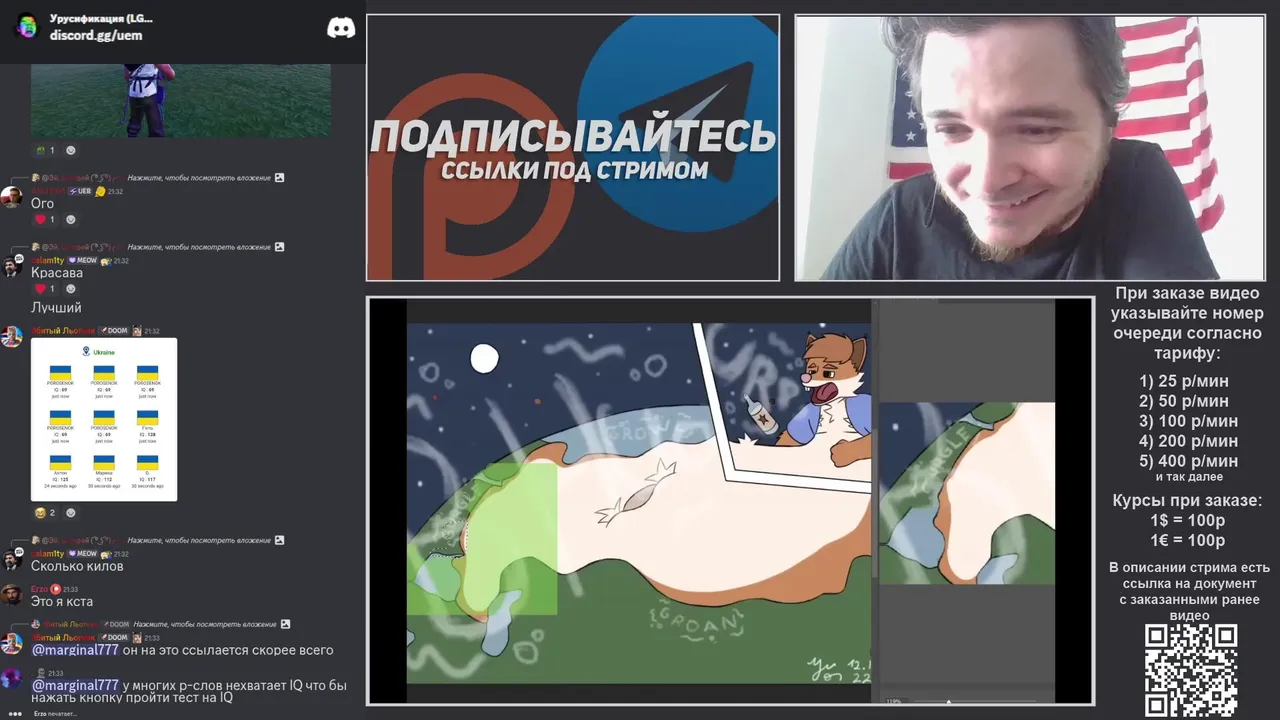Click the MEOW tag badge above Красава
The image size is (1280, 720).
click(x=82, y=260)
